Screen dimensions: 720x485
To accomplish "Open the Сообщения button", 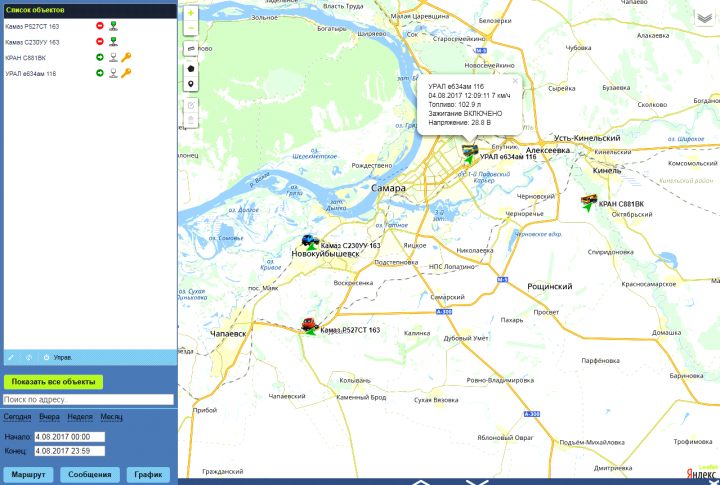I will 90,474.
